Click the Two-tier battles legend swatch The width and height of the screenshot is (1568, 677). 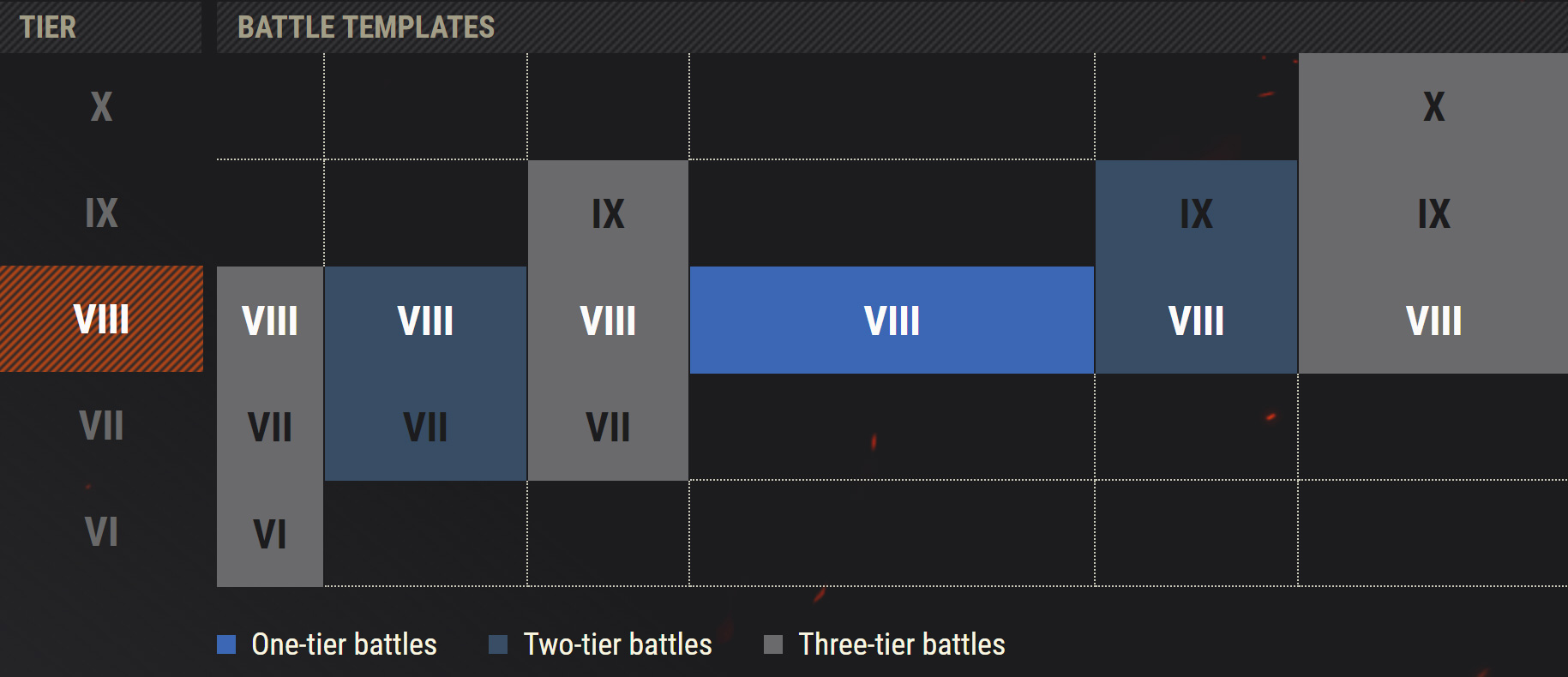pyautogui.click(x=498, y=644)
